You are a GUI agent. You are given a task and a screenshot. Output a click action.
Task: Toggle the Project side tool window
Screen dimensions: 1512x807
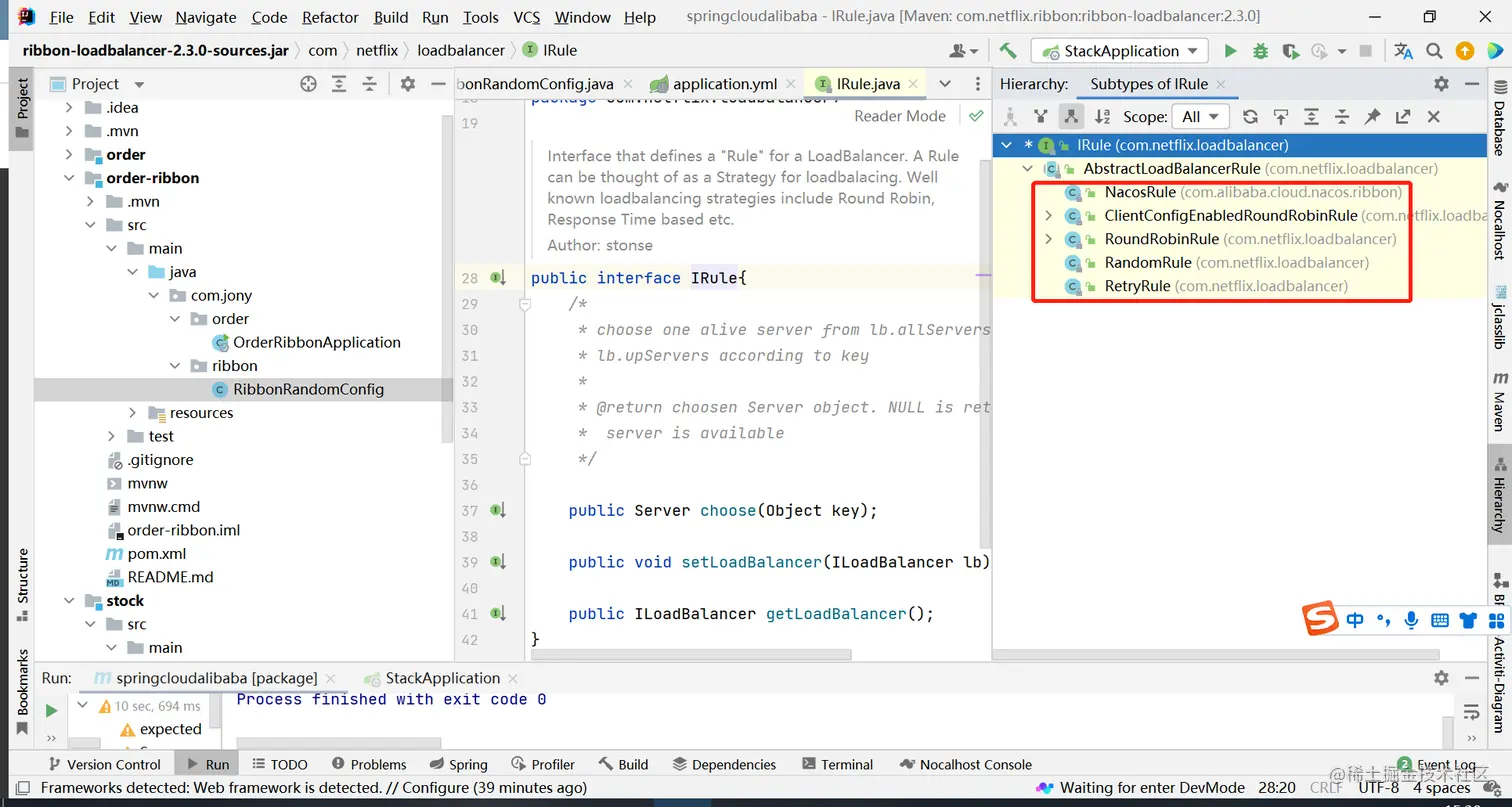(x=22, y=108)
